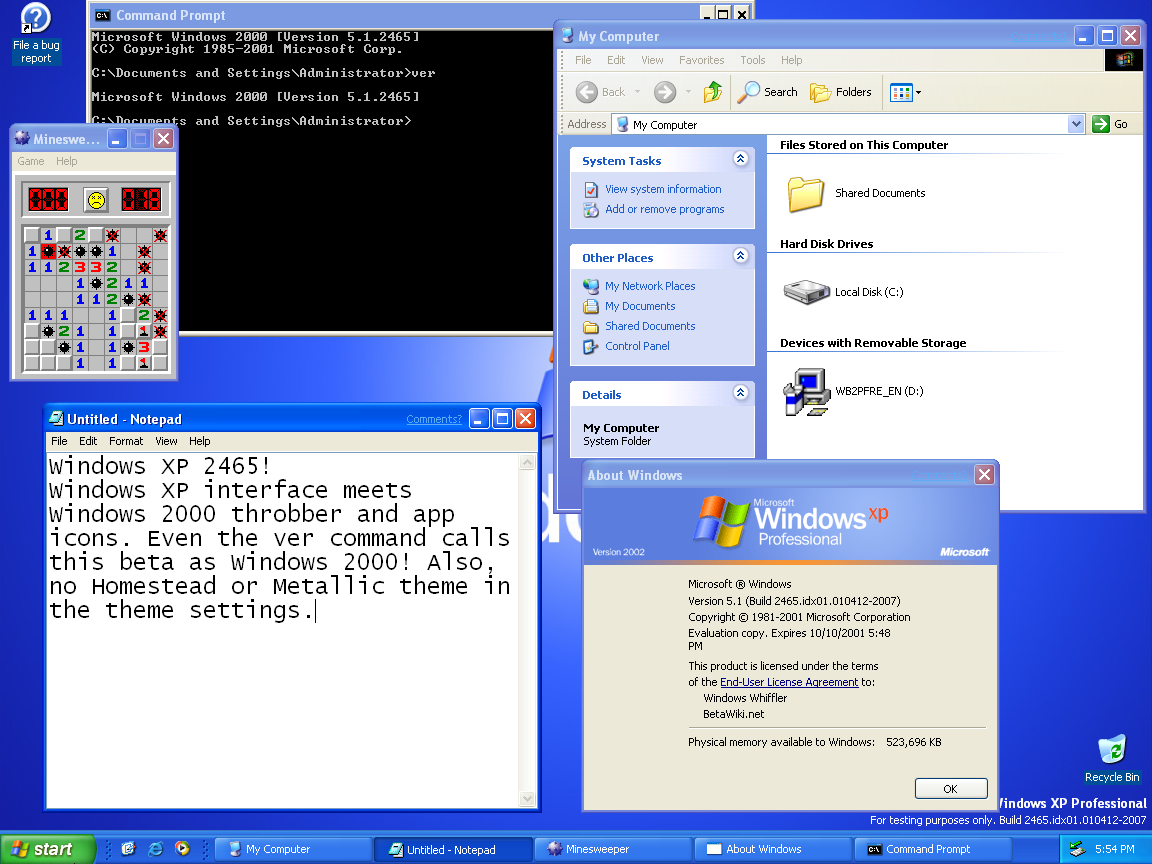1152x864 pixels.
Task: Open Control Panel link
Action: tap(637, 346)
